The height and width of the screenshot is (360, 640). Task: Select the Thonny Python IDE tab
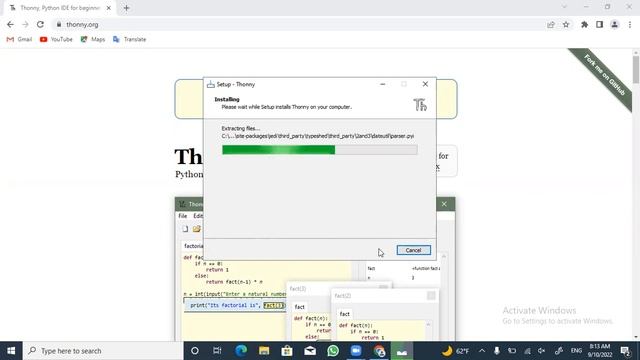point(60,8)
